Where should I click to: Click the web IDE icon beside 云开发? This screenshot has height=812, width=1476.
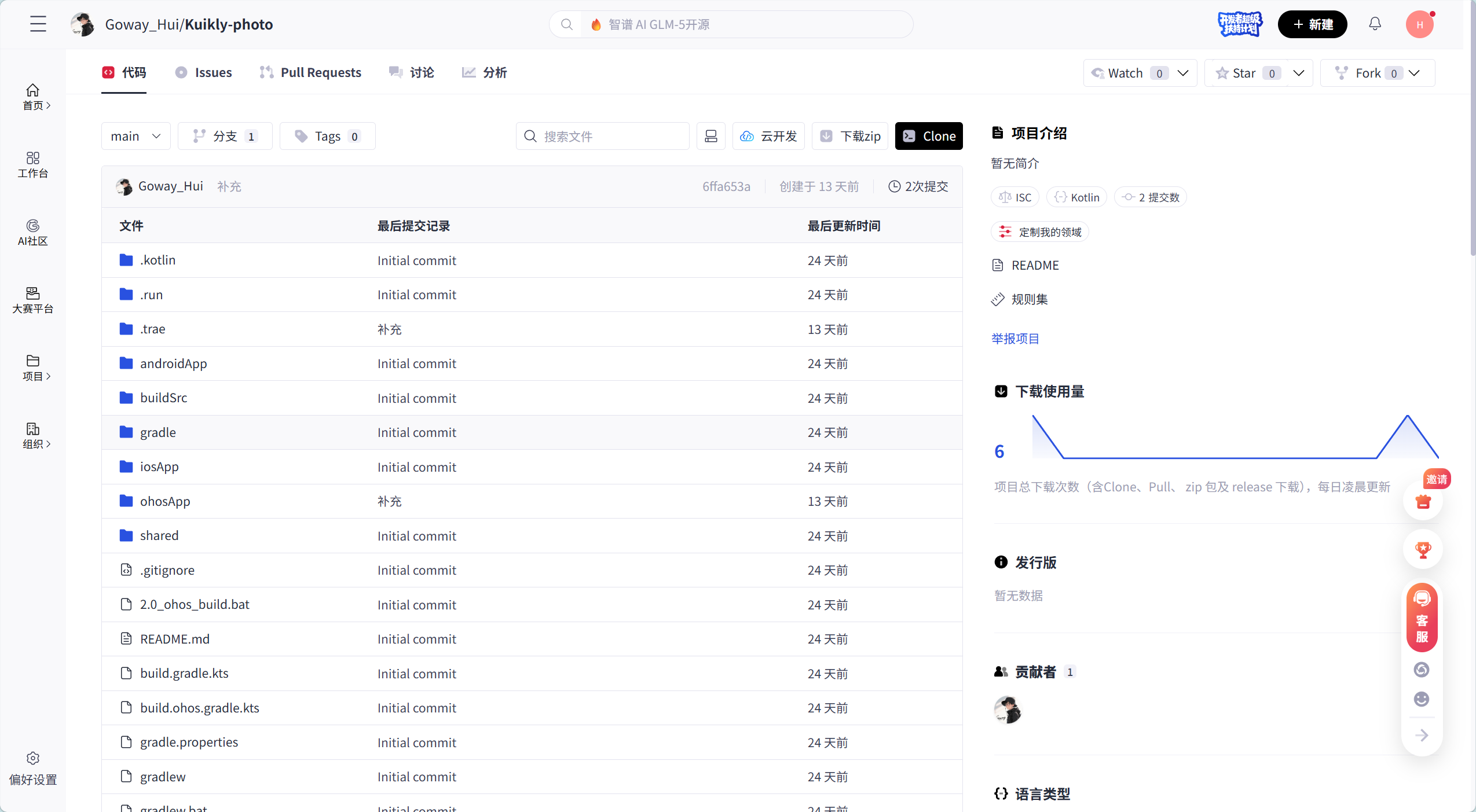[710, 136]
